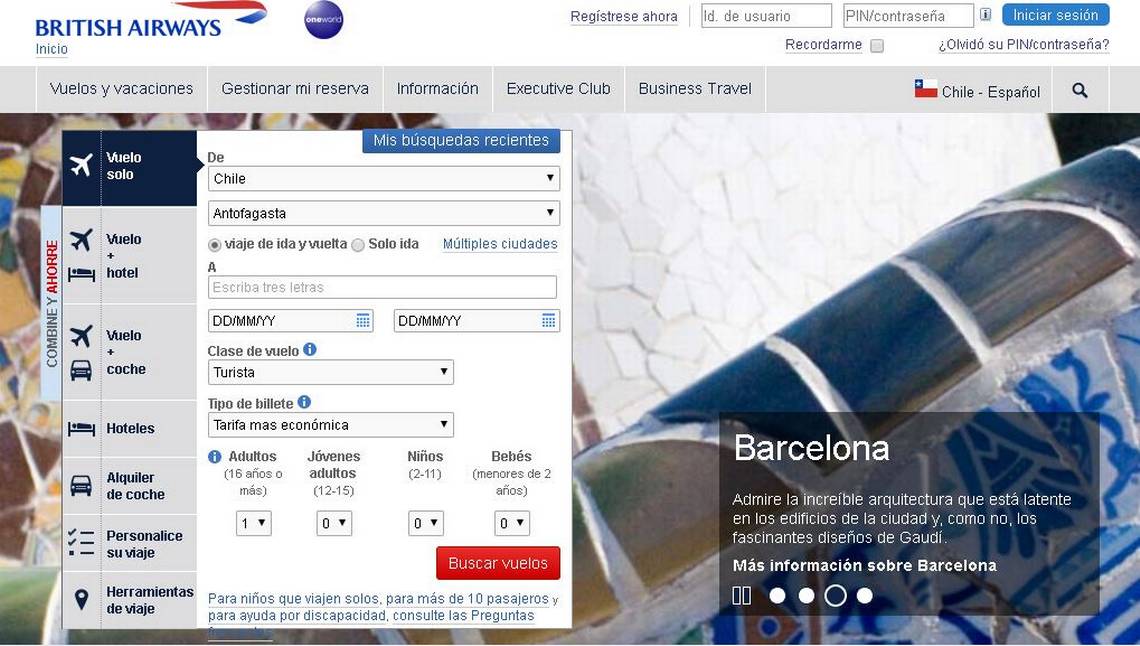This screenshot has height=646, width=1140.
Task: Open the Múltiples ciudades link
Action: (x=500, y=244)
